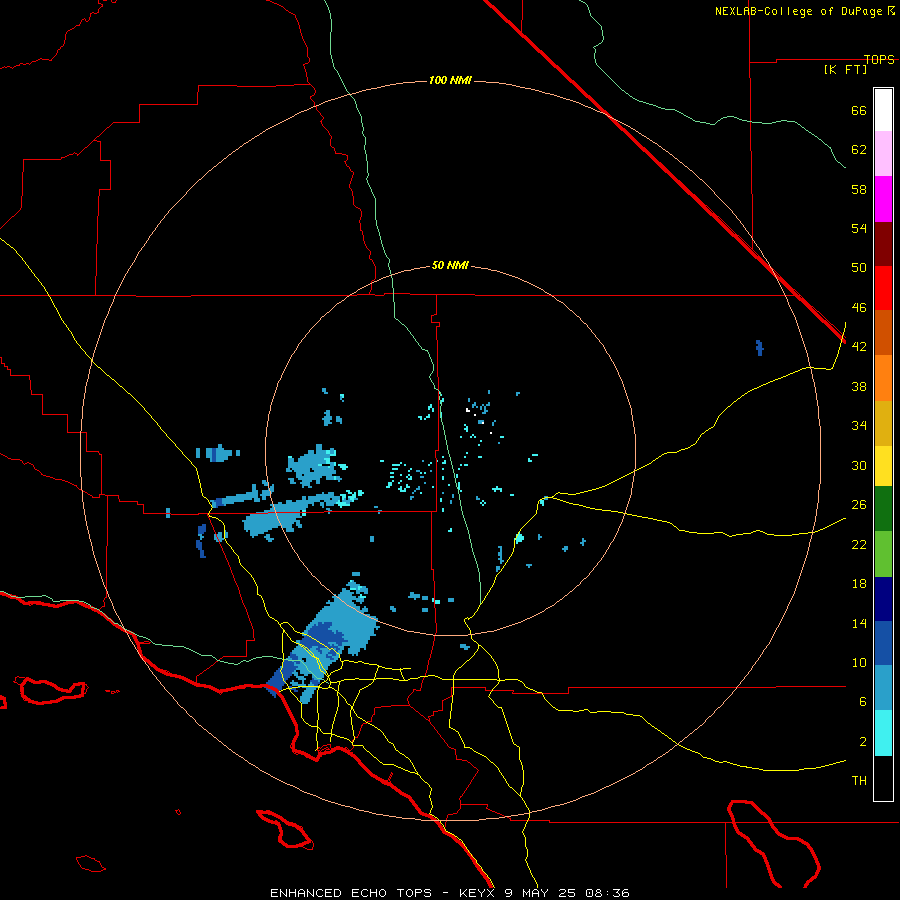
Task: Click the '46' legend value
Action: 859,308
